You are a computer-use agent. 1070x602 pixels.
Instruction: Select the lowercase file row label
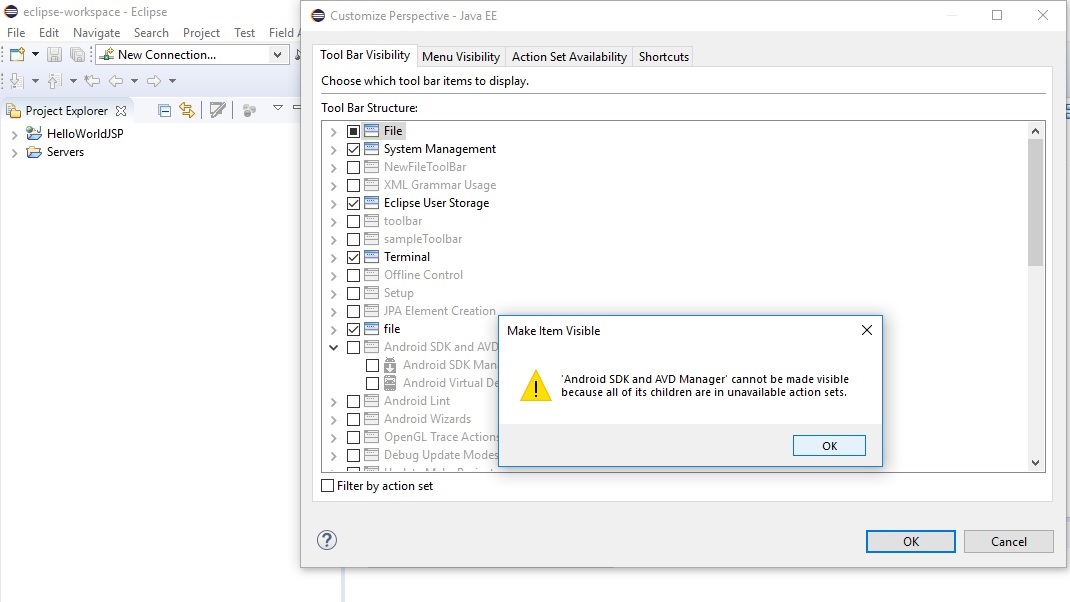click(x=392, y=329)
